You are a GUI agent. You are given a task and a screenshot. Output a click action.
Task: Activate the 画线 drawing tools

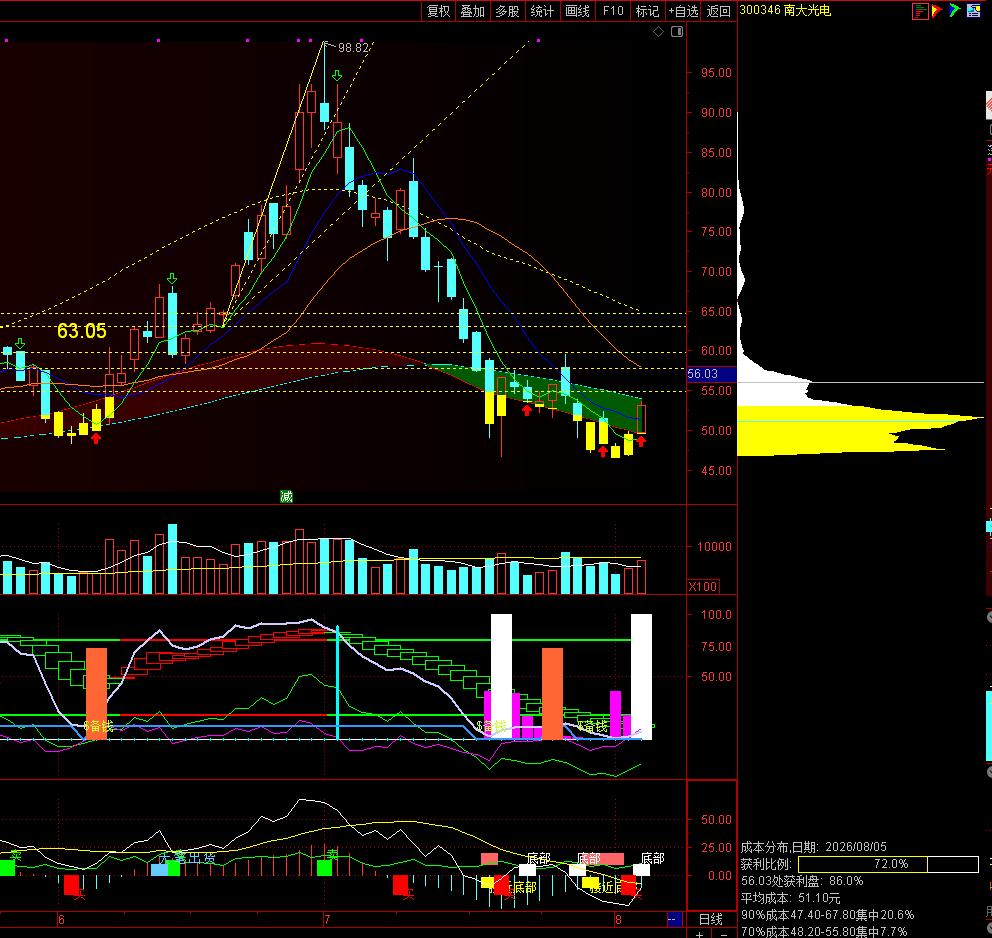coord(577,11)
